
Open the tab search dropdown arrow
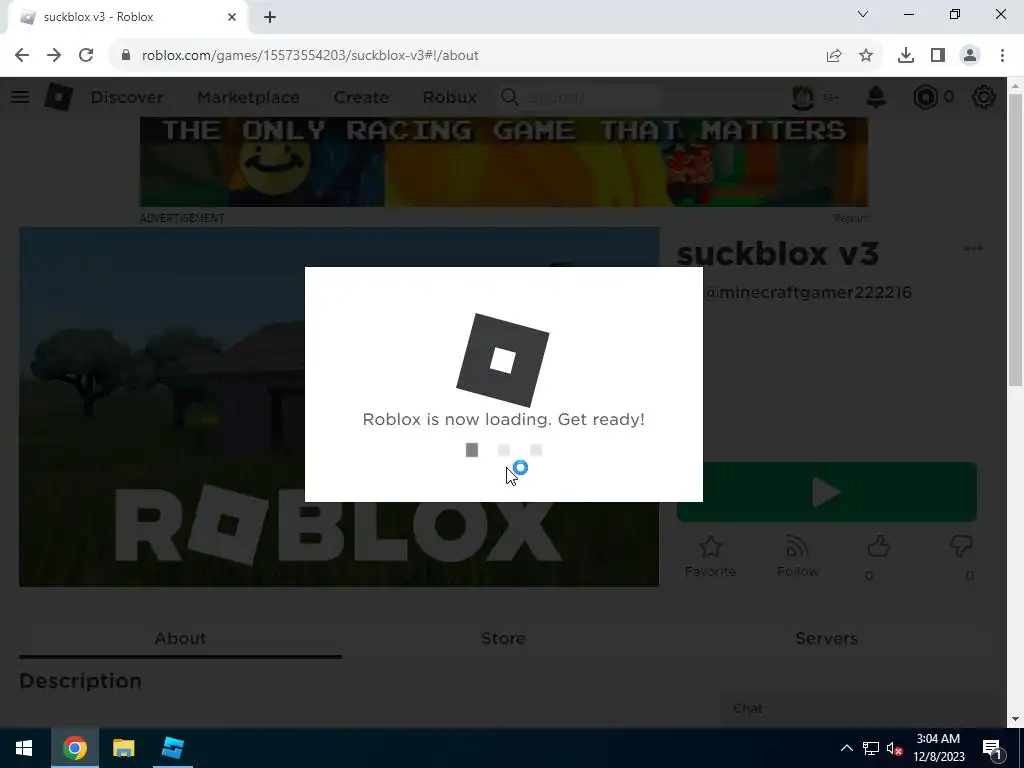pos(863,14)
